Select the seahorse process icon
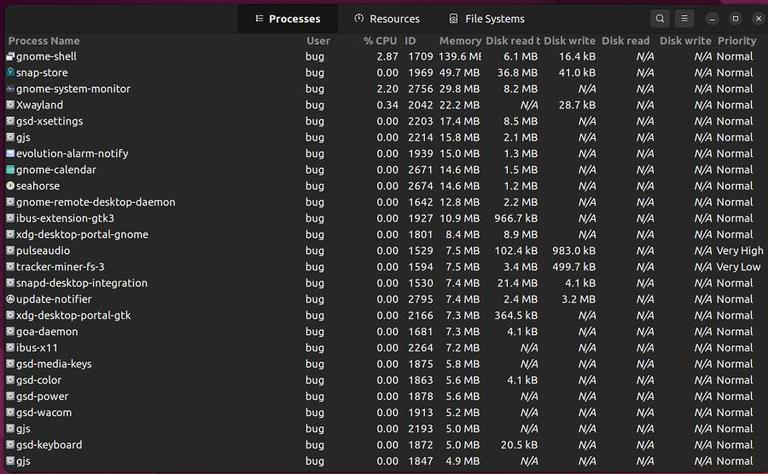 coord(10,186)
